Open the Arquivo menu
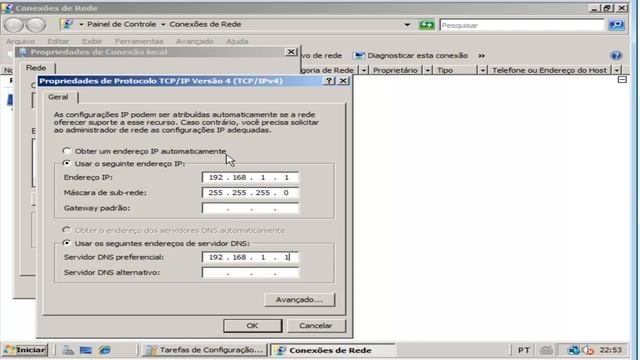The height and width of the screenshot is (360, 640). pos(20,41)
